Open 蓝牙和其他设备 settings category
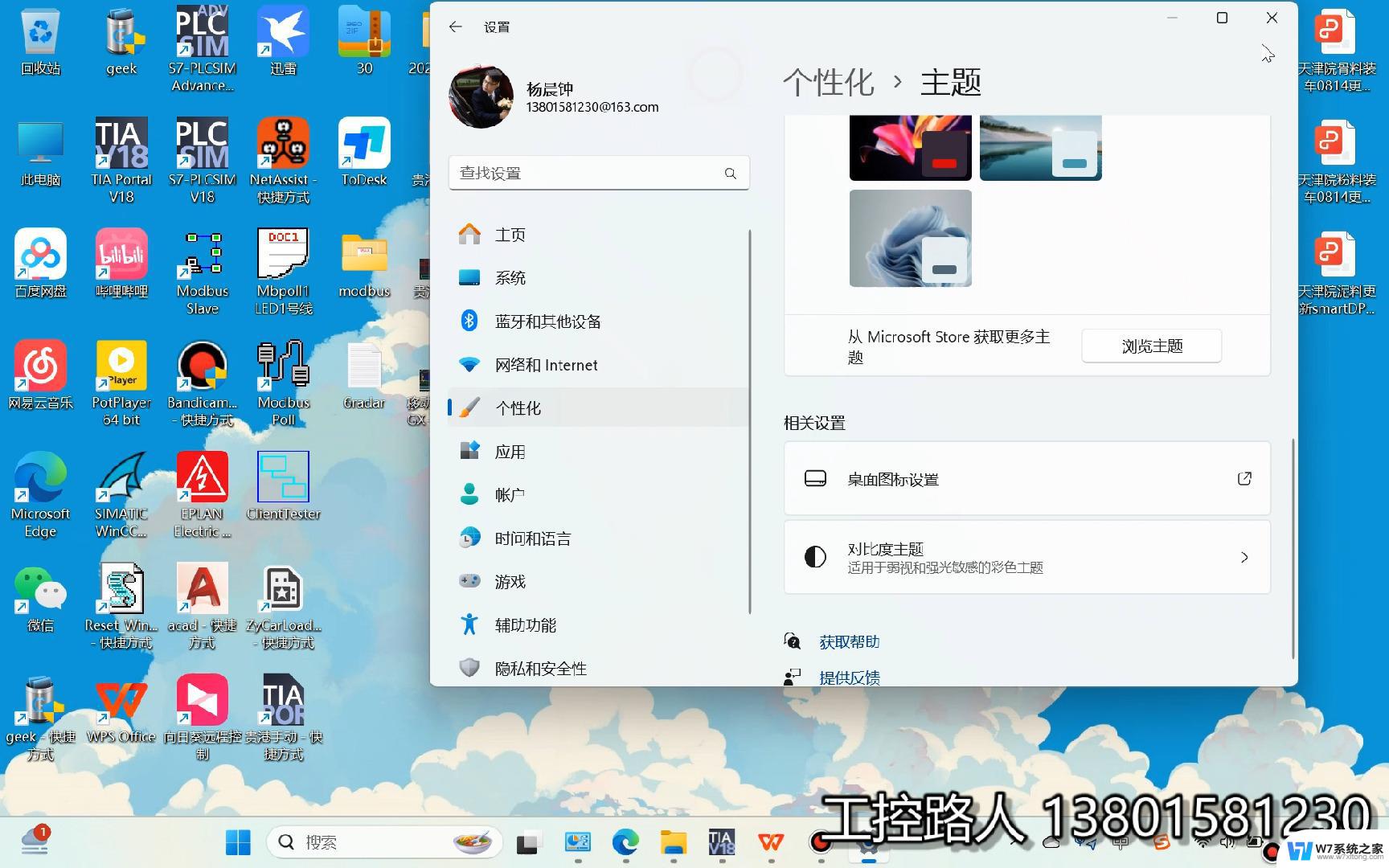This screenshot has width=1389, height=868. point(598,321)
